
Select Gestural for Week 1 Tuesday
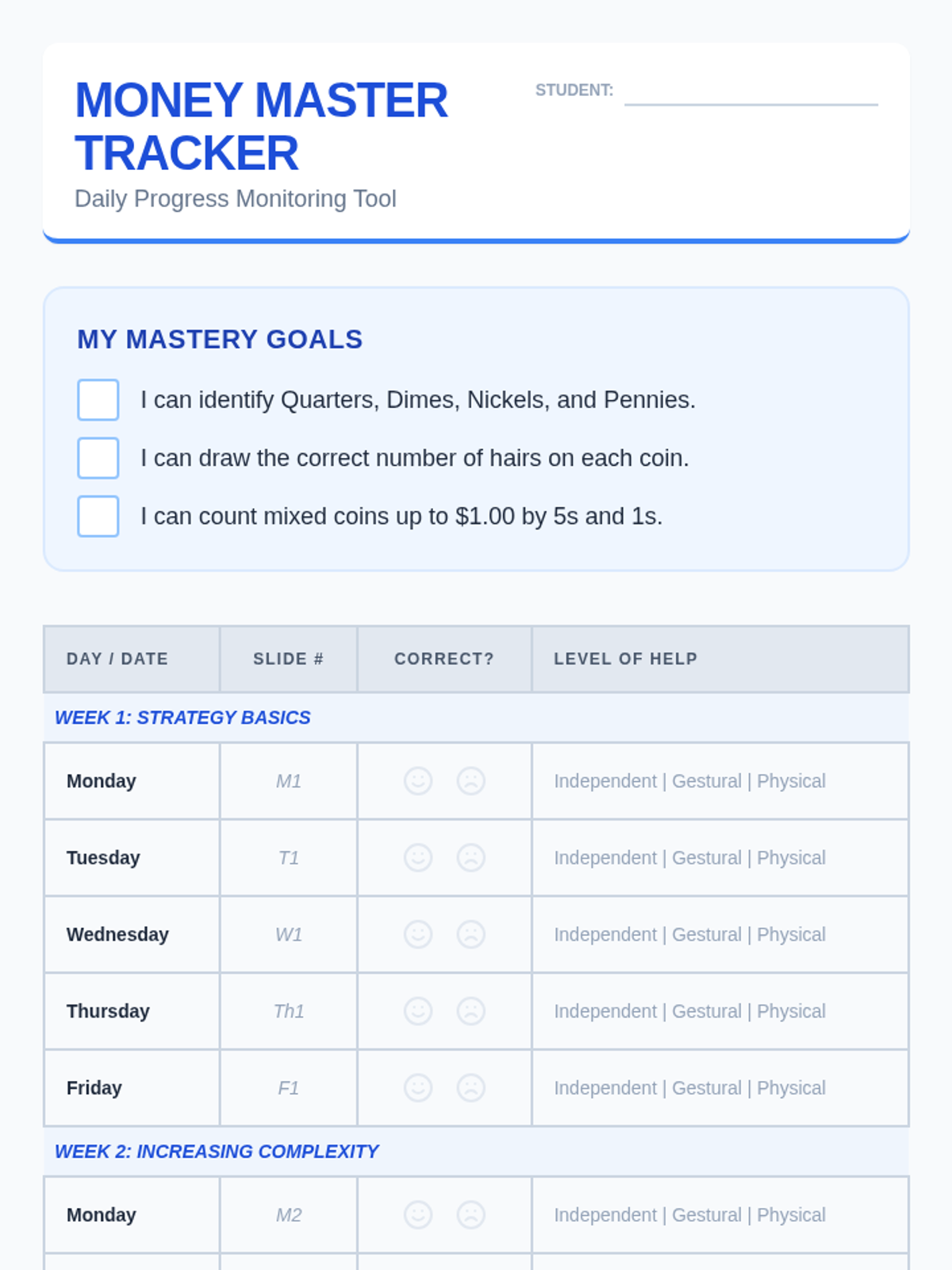click(706, 858)
